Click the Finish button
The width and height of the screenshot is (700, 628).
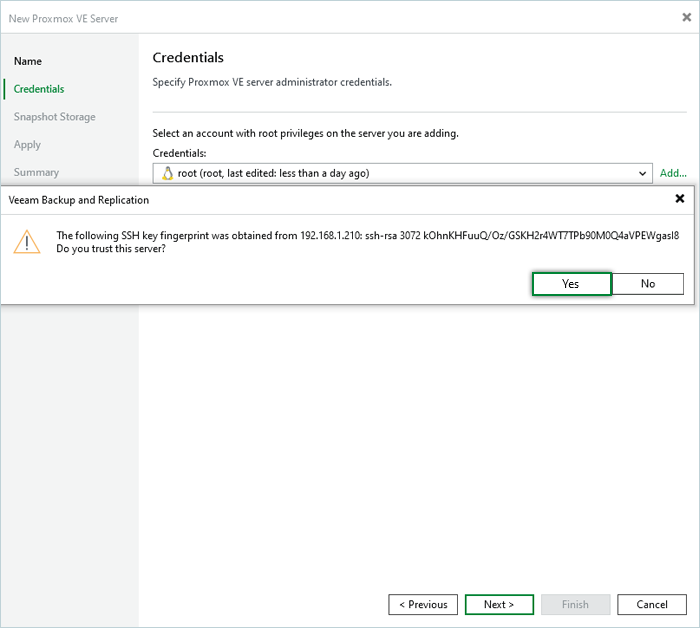575,604
